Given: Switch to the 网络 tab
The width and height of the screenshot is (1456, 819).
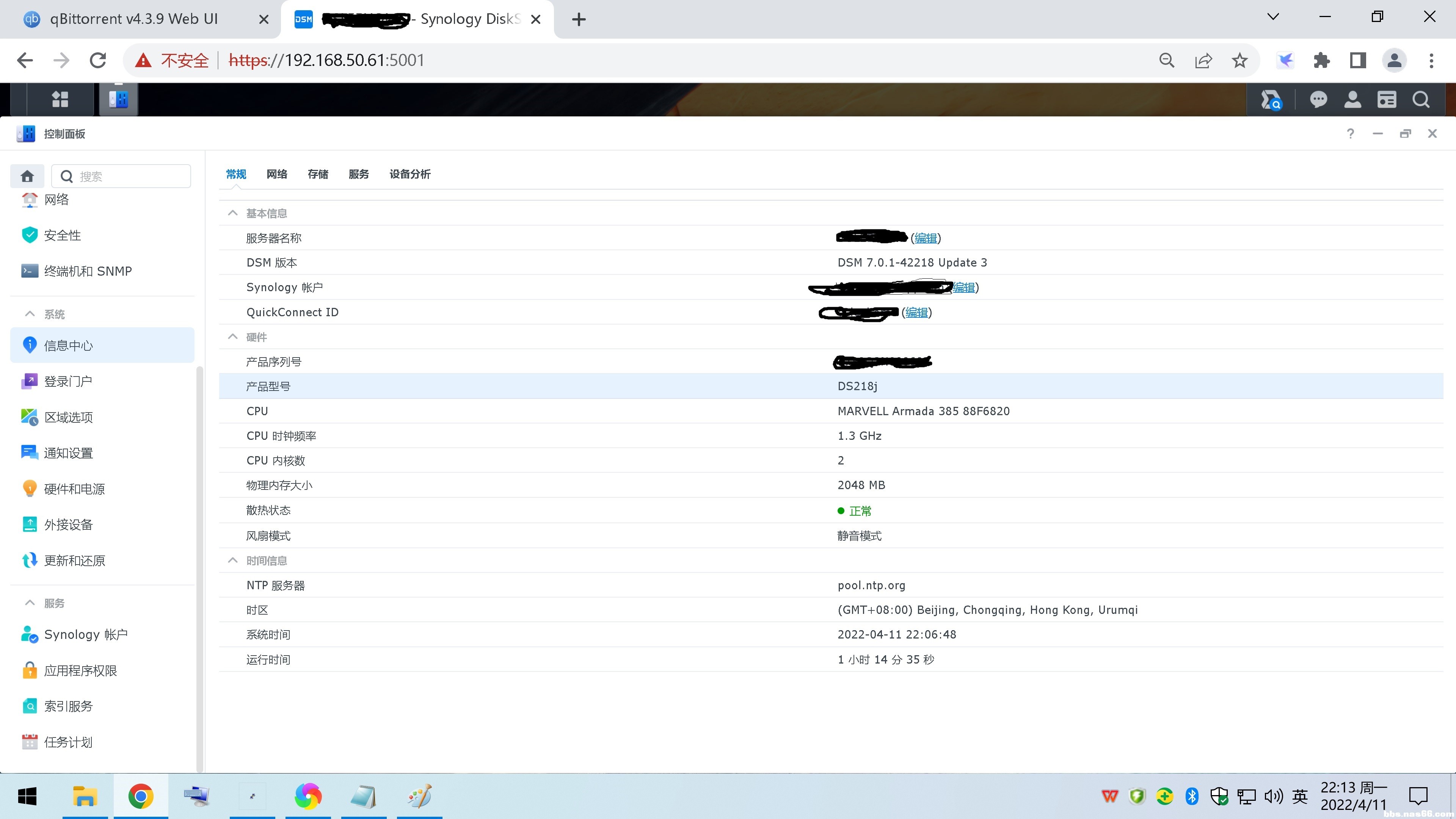Looking at the screenshot, I should [x=277, y=174].
